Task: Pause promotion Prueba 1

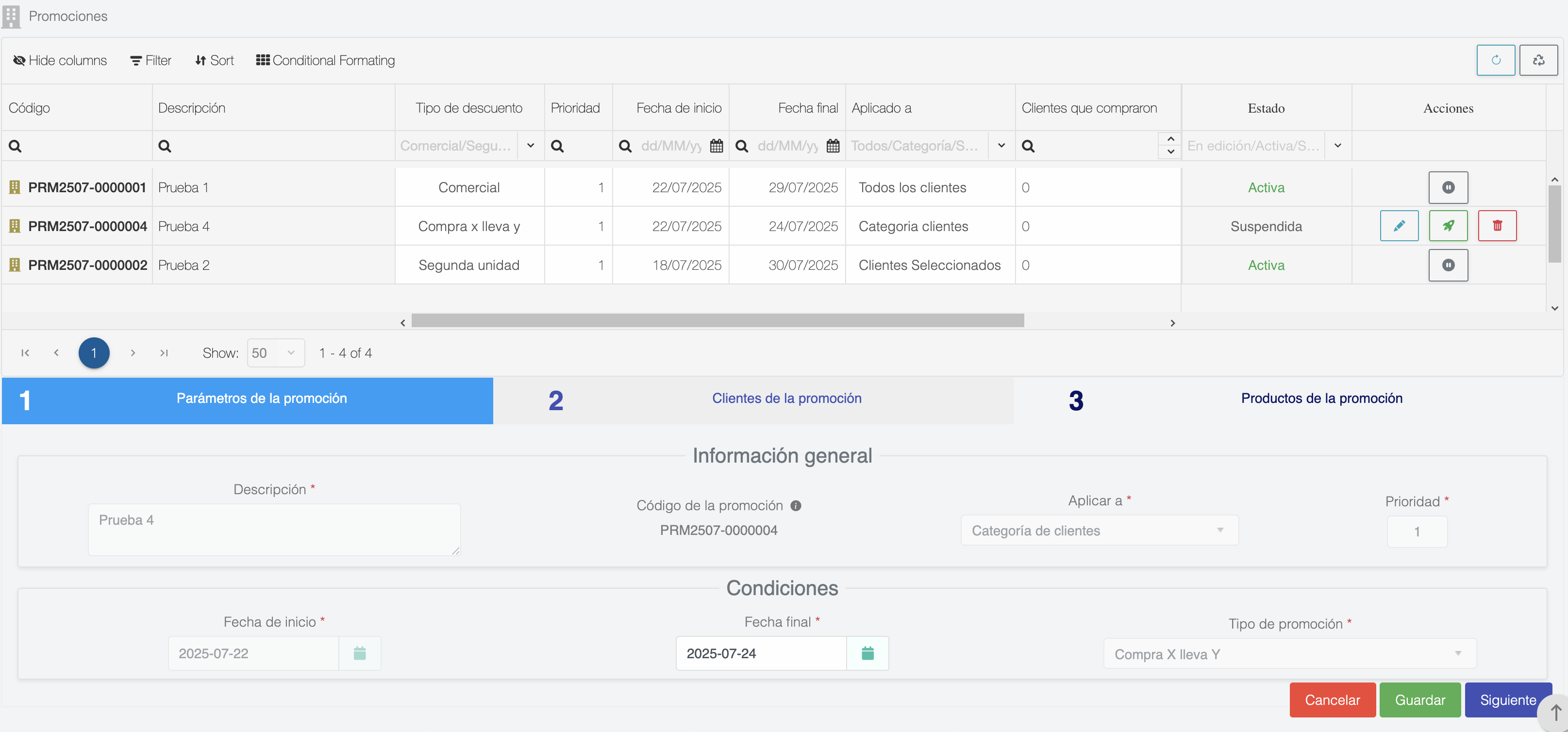Action: 1448,187
